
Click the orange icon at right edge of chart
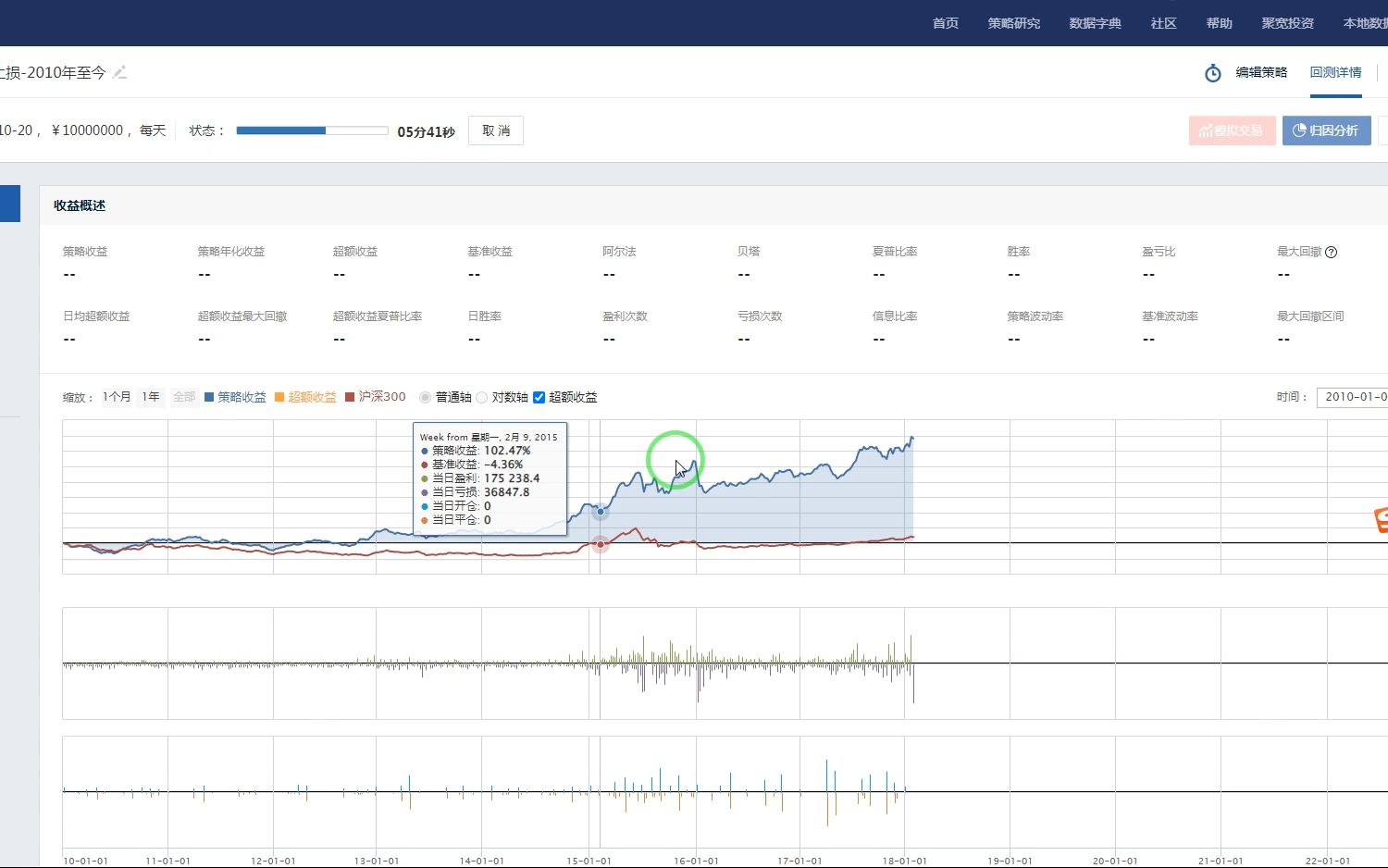tap(1382, 520)
